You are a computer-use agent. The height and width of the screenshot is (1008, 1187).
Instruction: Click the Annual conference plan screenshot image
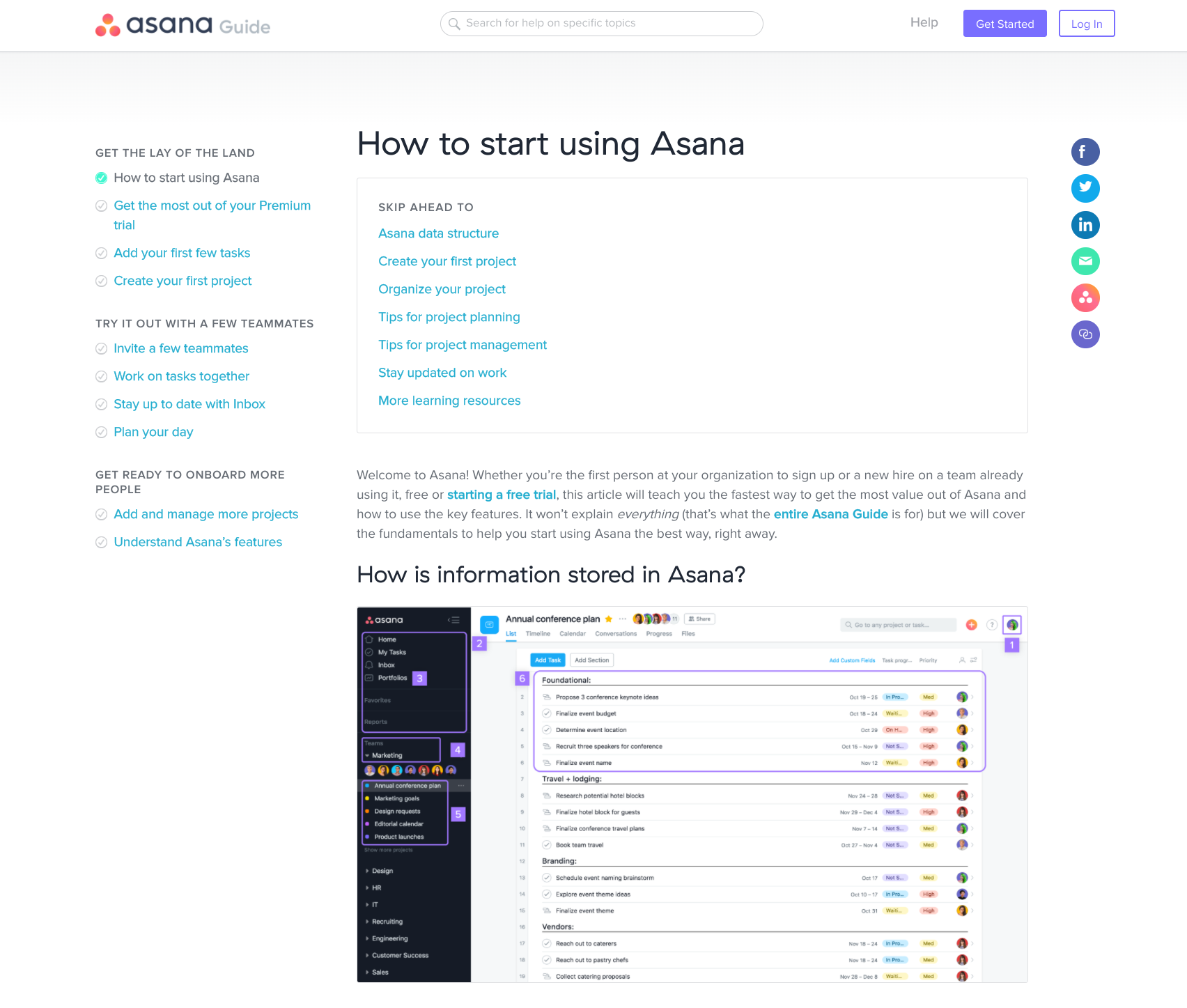click(692, 794)
